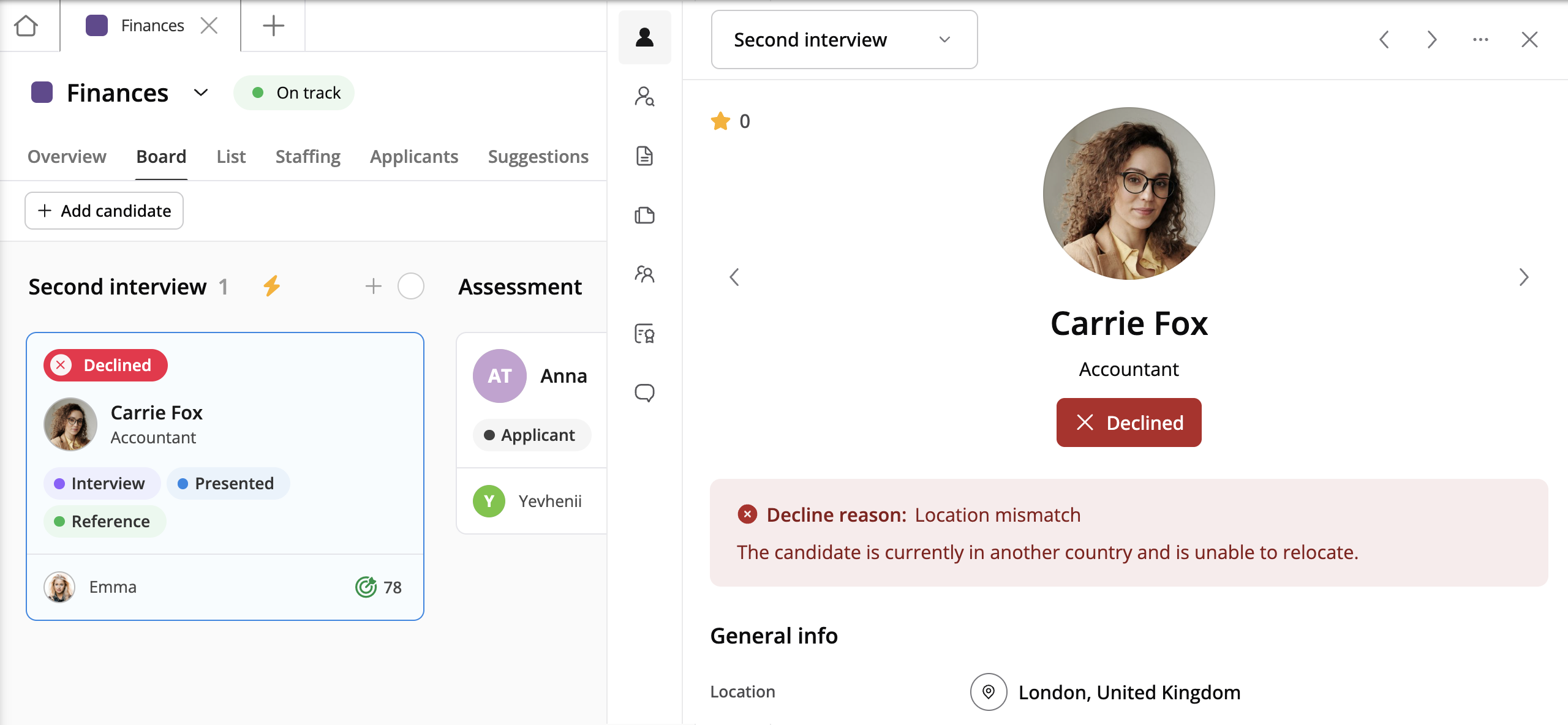Click the Declined status button on profile

coord(1128,423)
